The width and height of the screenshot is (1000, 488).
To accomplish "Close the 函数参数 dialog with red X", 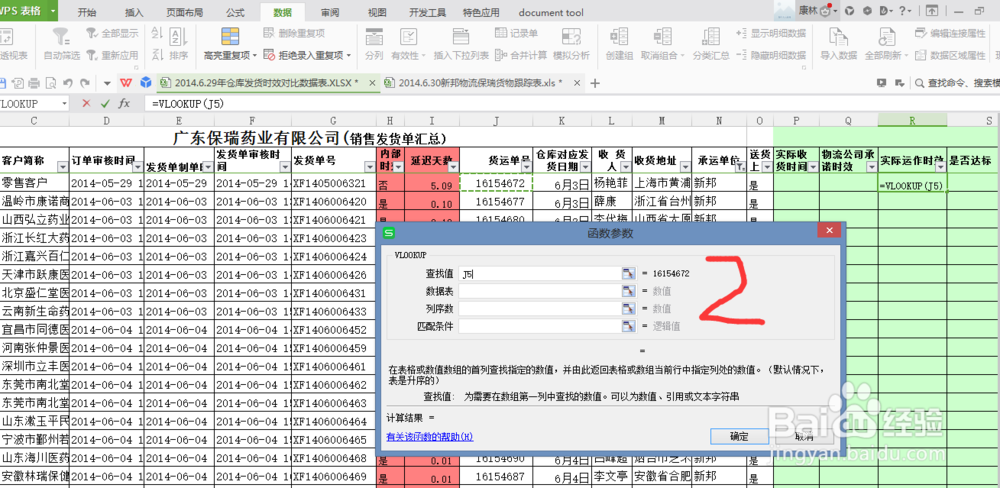I will 828,232.
